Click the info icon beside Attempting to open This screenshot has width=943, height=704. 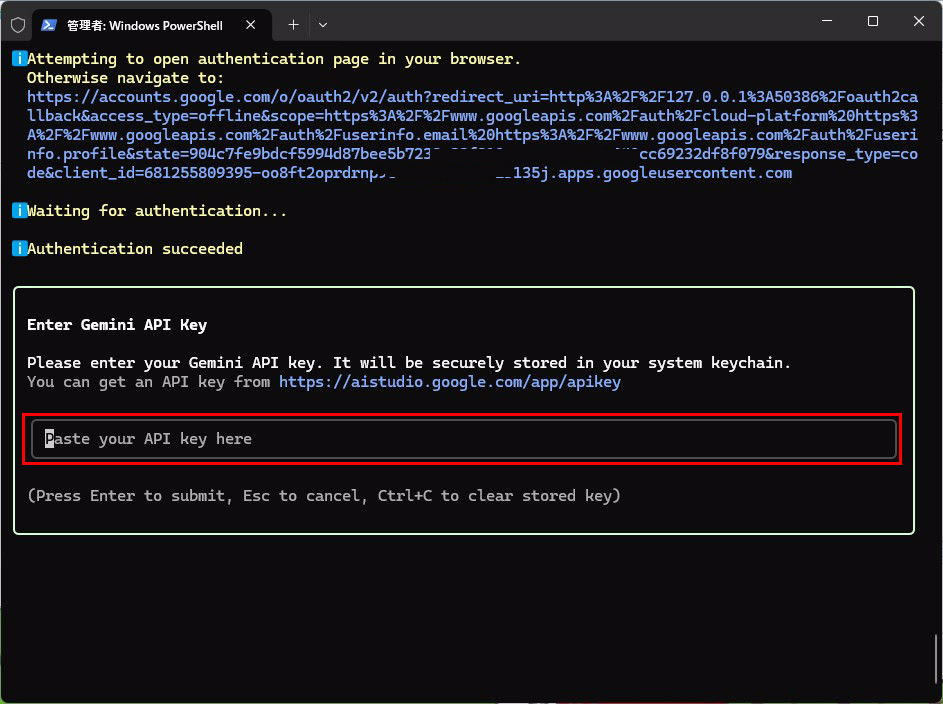[x=19, y=58]
